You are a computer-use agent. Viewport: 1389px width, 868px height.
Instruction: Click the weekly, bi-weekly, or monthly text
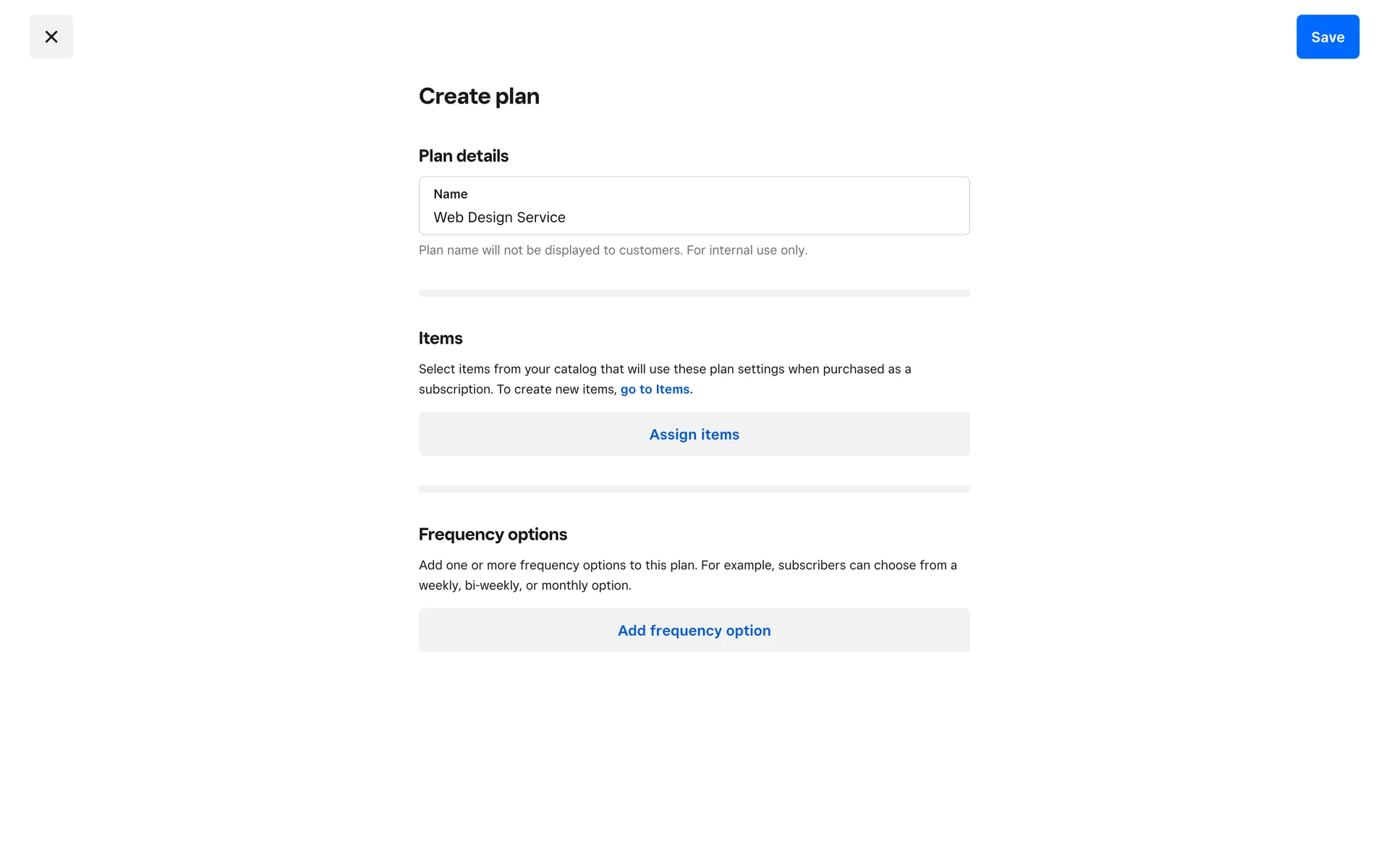[524, 585]
